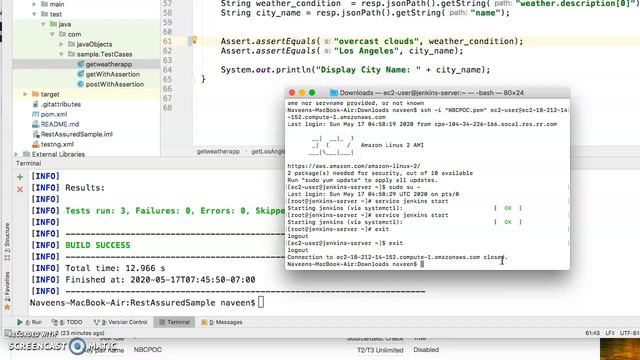This screenshot has width=640, height=360.
Task: Open the Version Control tool window
Action: [x=120, y=322]
